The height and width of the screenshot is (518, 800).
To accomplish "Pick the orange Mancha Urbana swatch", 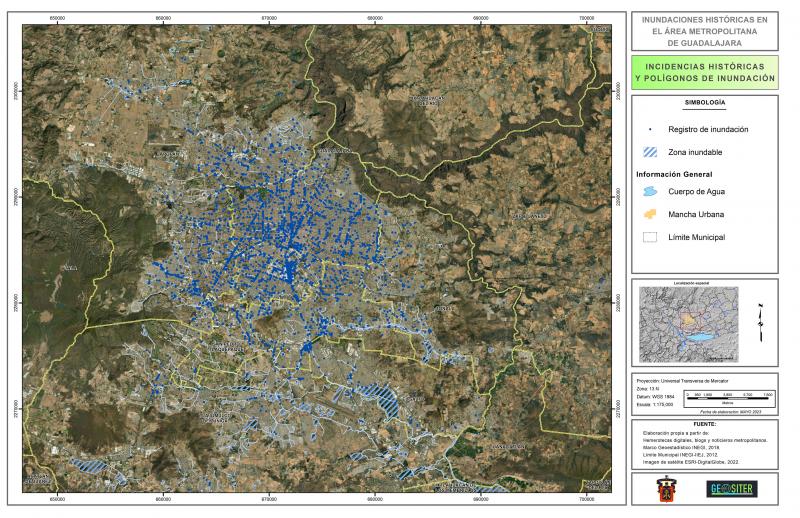I will click(x=650, y=214).
